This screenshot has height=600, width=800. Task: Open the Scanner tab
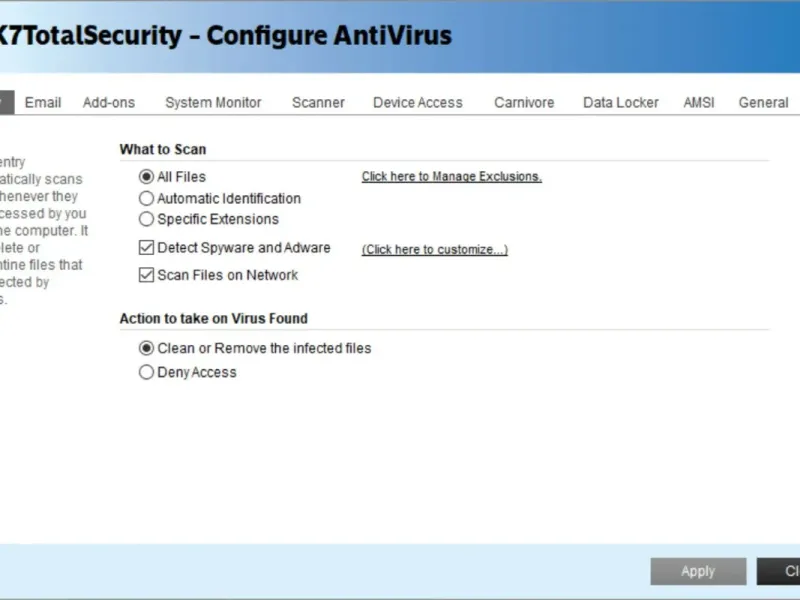pos(318,103)
